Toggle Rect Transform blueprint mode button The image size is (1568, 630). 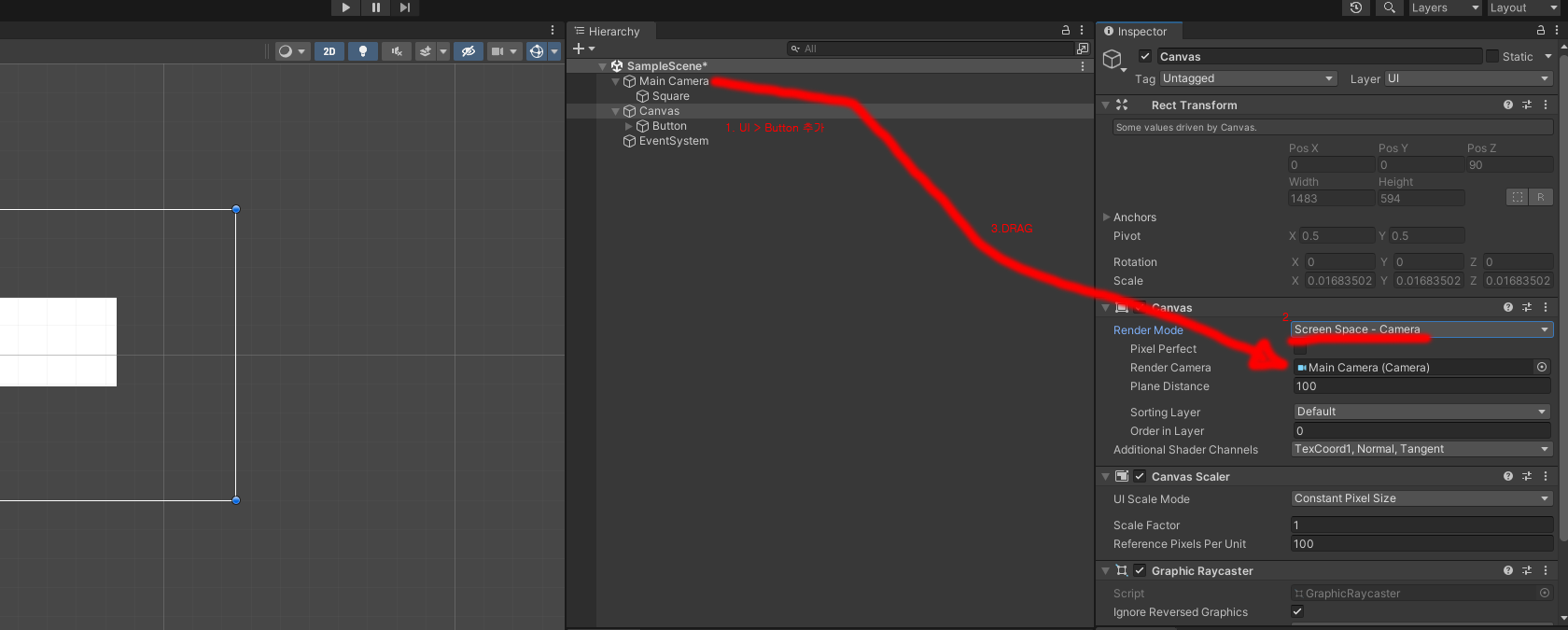click(1518, 197)
